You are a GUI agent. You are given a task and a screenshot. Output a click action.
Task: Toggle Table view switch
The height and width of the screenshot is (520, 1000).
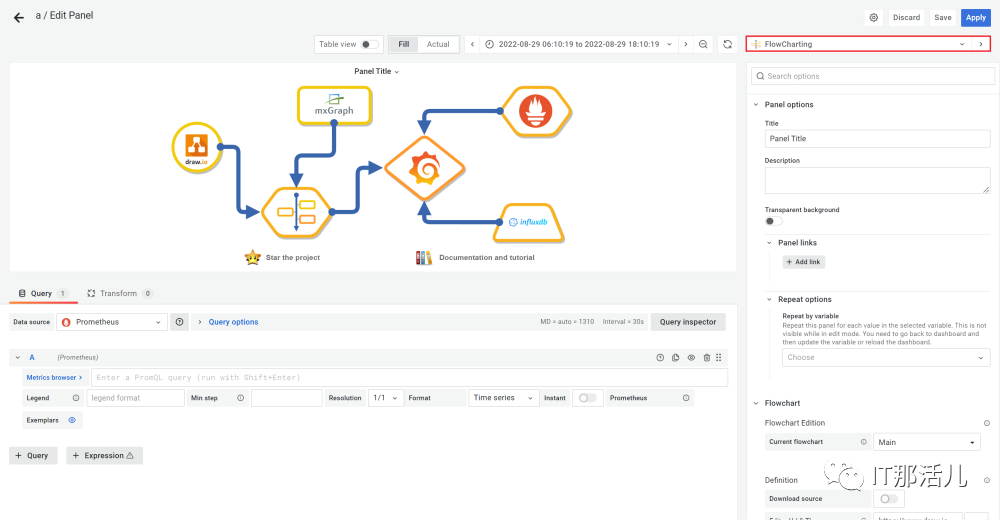tap(369, 44)
